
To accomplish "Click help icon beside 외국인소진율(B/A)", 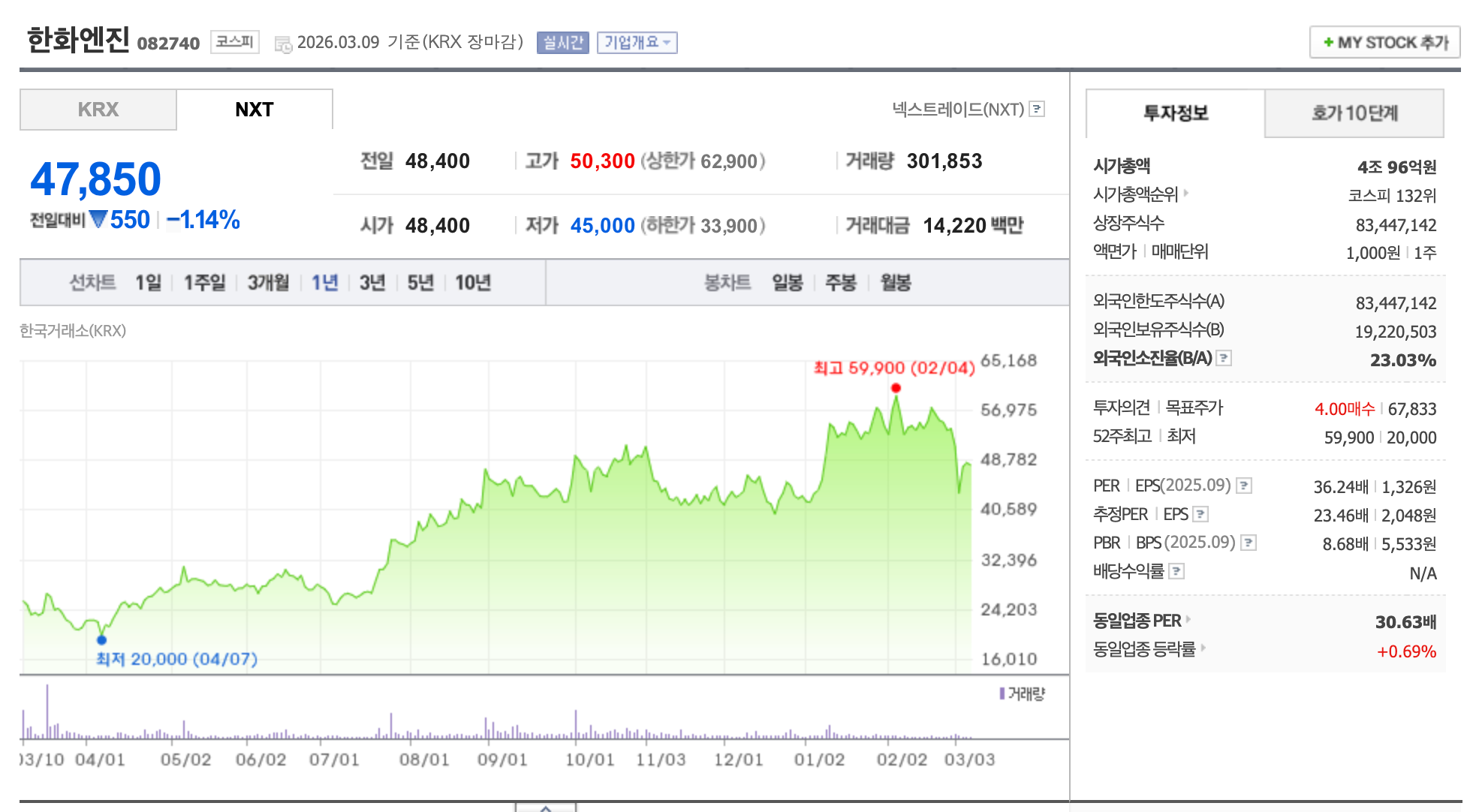I will 1224,358.
